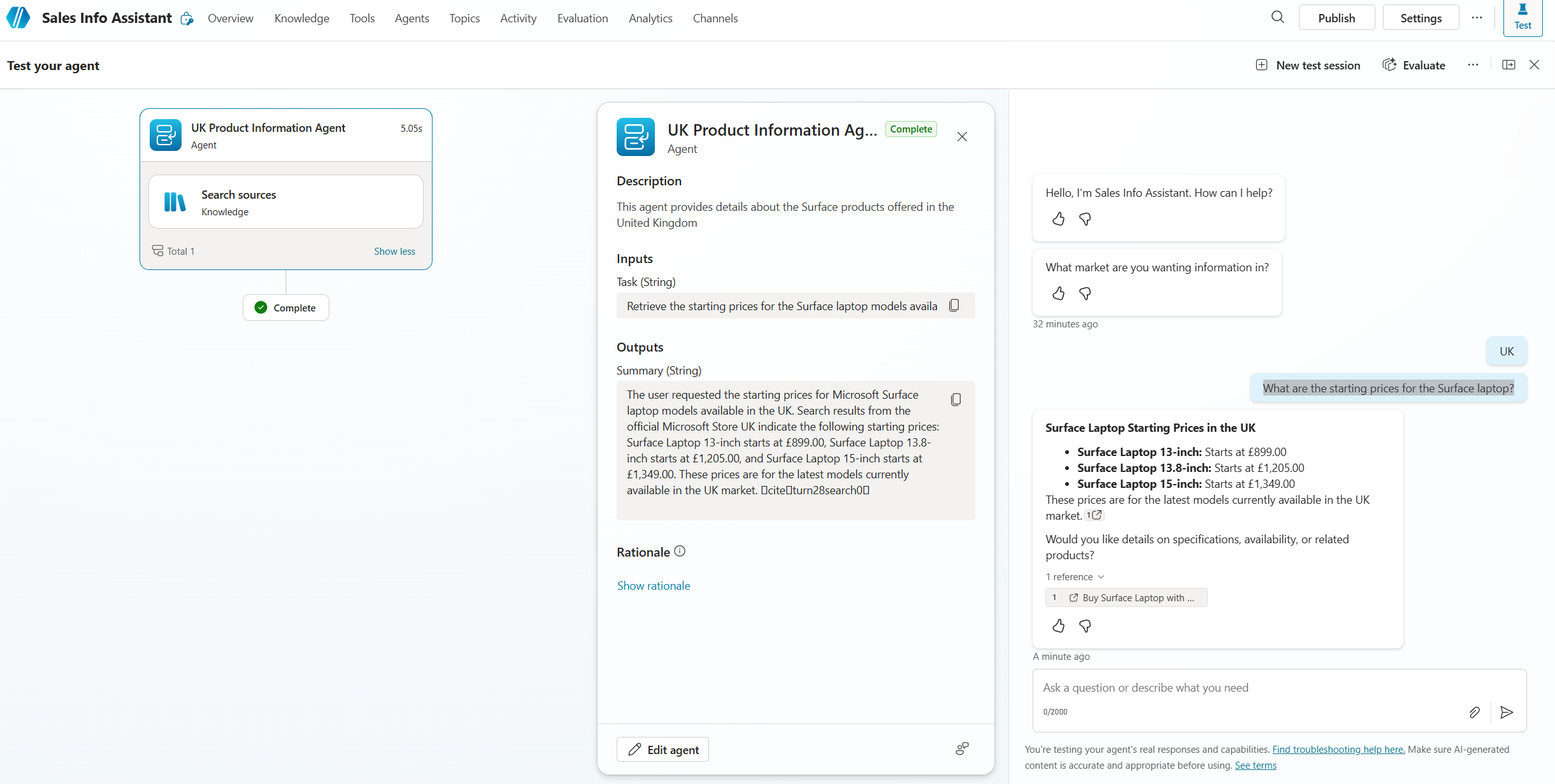Thumbs up the market question message
1555x784 pixels.
pyautogui.click(x=1058, y=294)
